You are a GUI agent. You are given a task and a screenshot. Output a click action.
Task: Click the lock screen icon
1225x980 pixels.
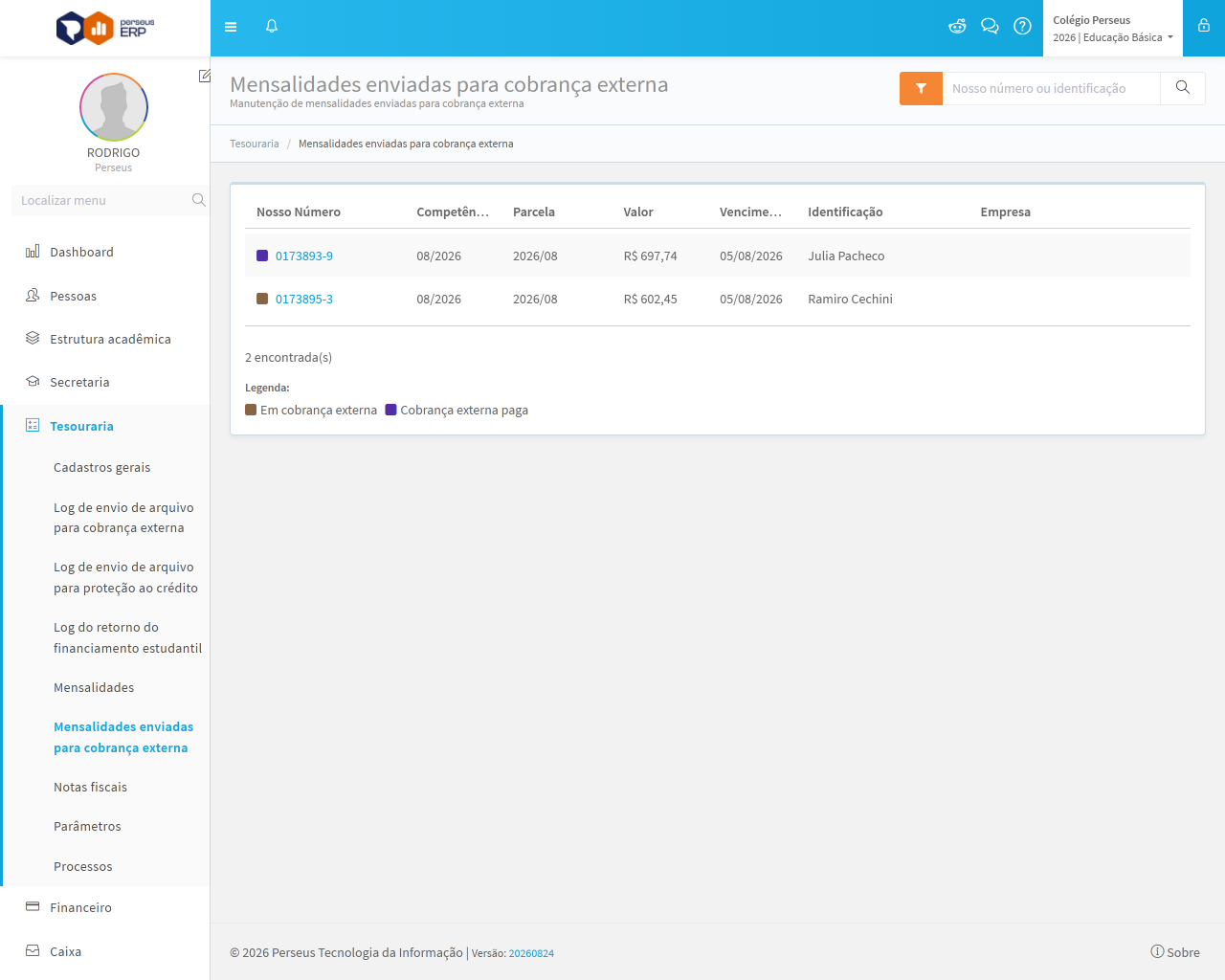(x=1204, y=26)
